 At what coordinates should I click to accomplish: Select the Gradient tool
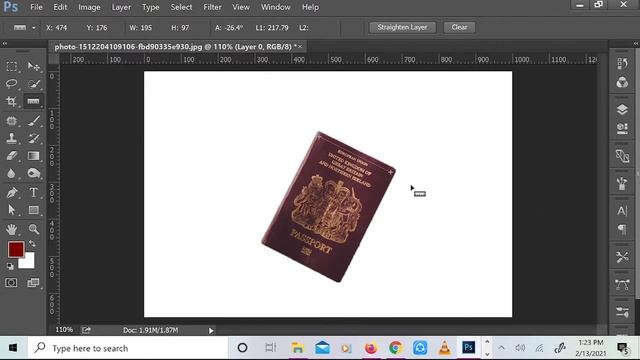(x=33, y=156)
